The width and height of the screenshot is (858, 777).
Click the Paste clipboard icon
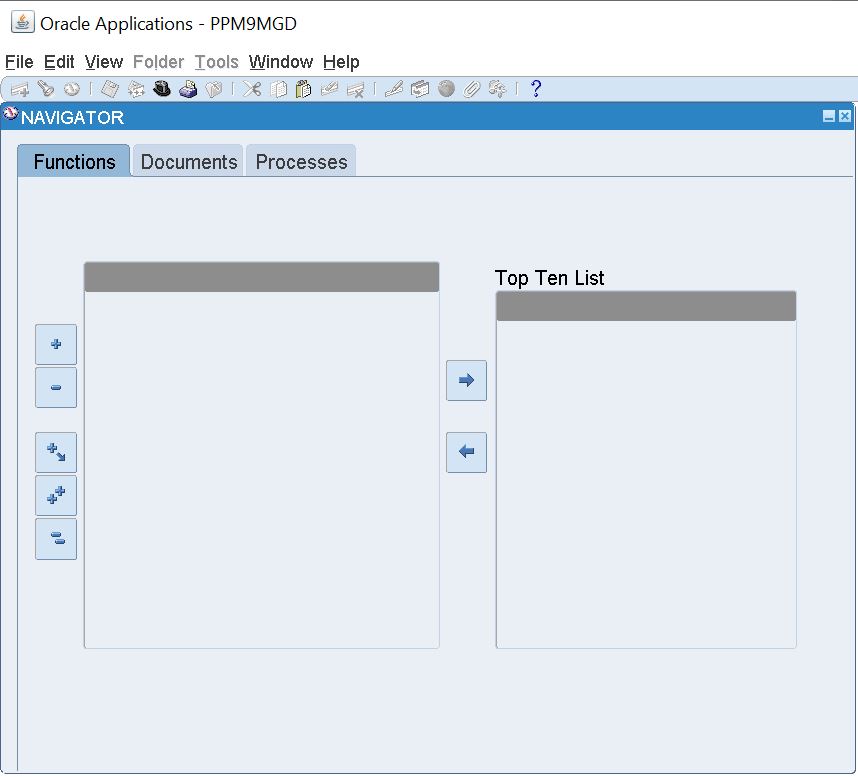point(303,89)
